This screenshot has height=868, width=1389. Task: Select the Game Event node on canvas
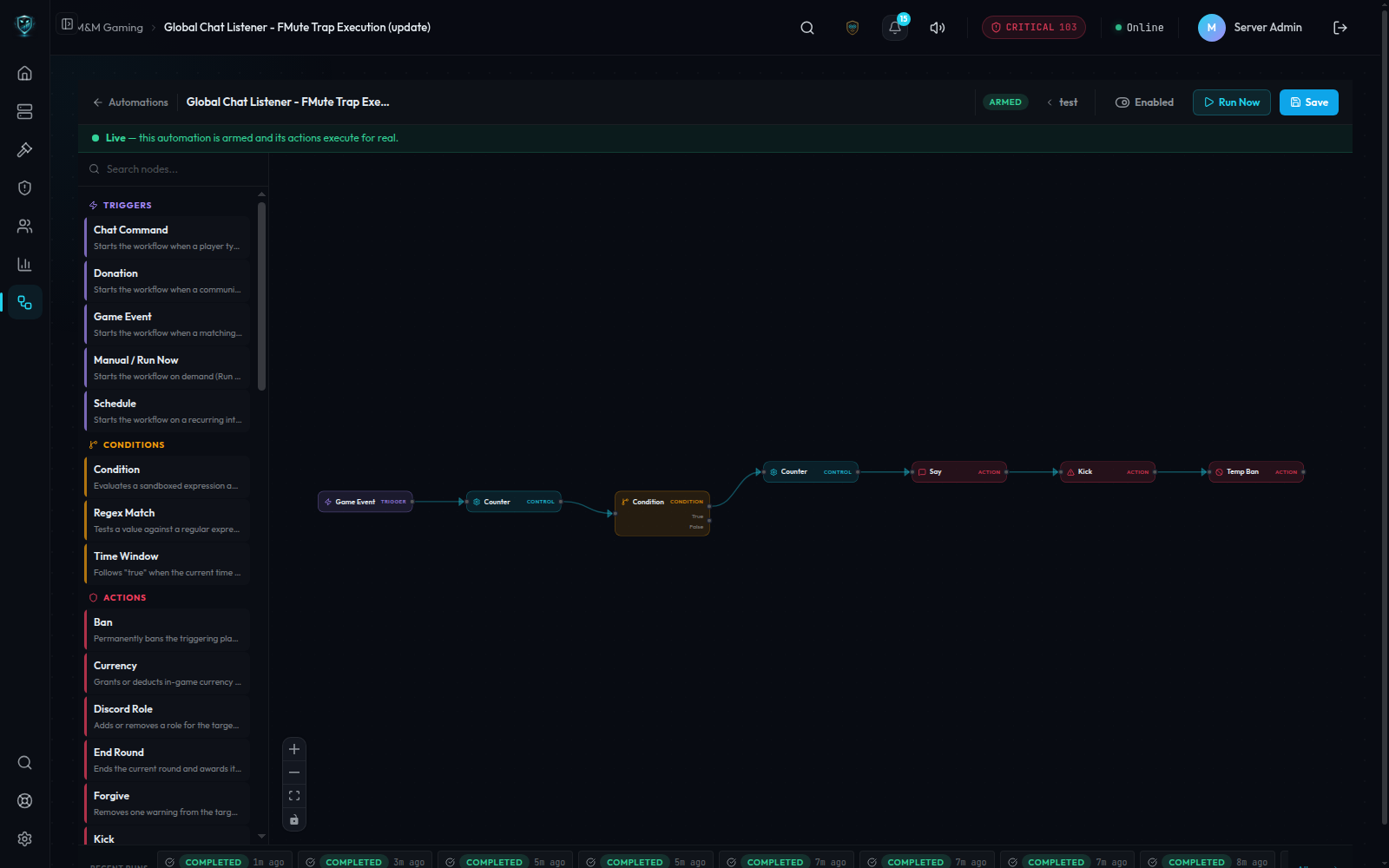365,502
